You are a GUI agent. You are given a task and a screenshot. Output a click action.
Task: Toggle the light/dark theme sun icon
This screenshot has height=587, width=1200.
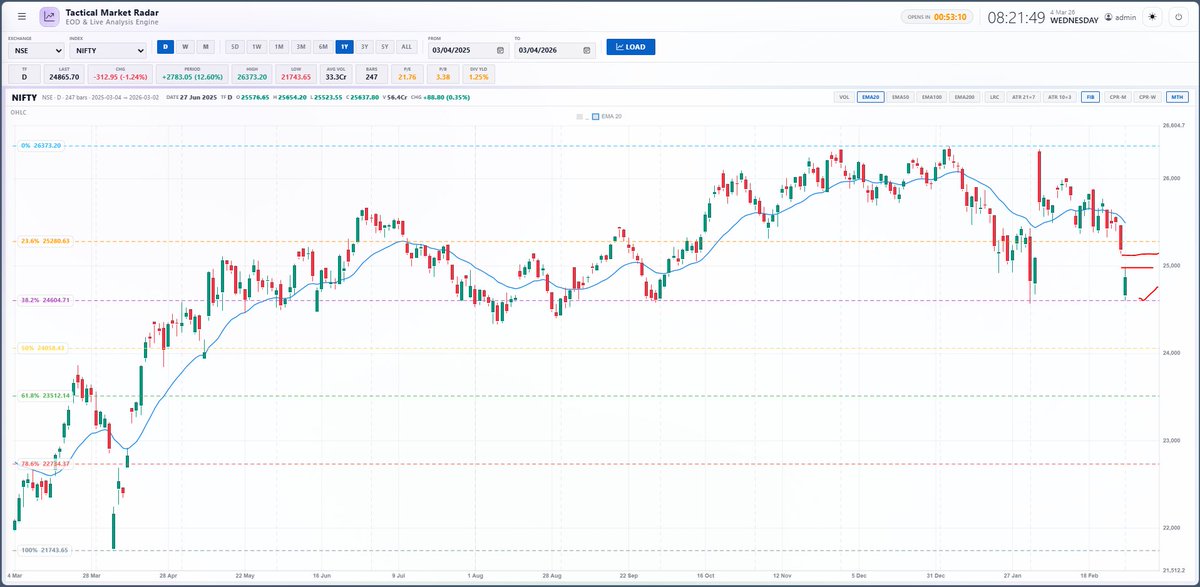[1151, 17]
